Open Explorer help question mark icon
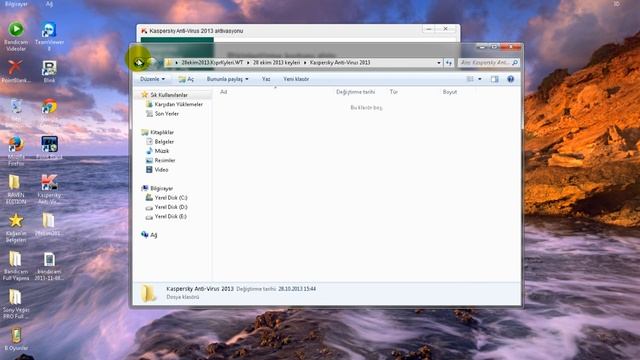The width and height of the screenshot is (640, 360). (510, 79)
